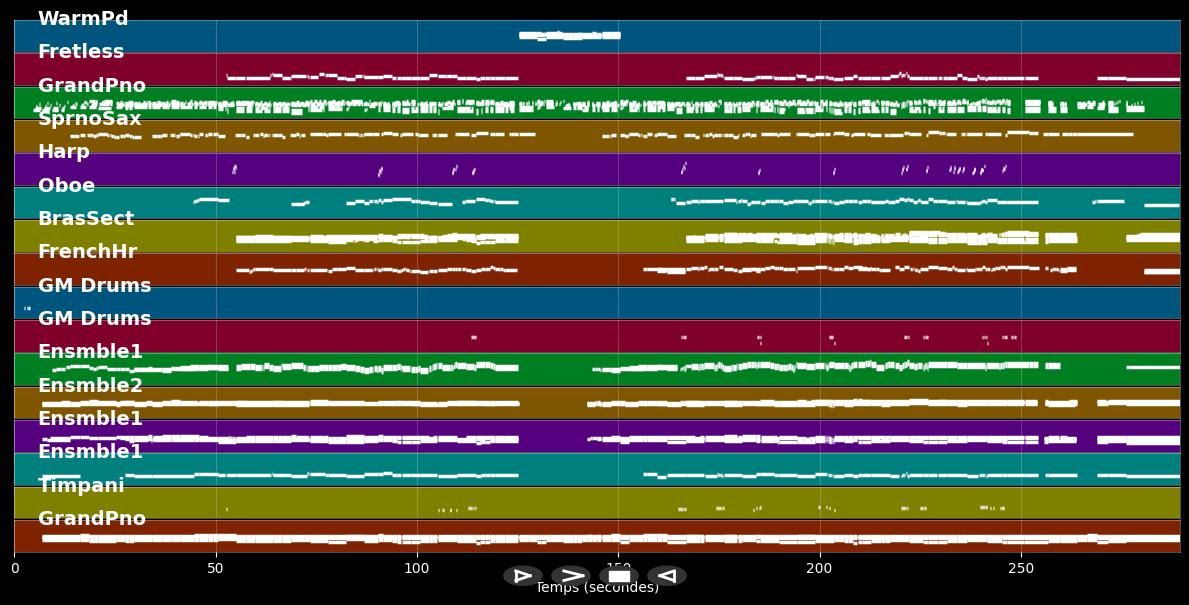
Task: Click the square stop button
Action: point(619,576)
